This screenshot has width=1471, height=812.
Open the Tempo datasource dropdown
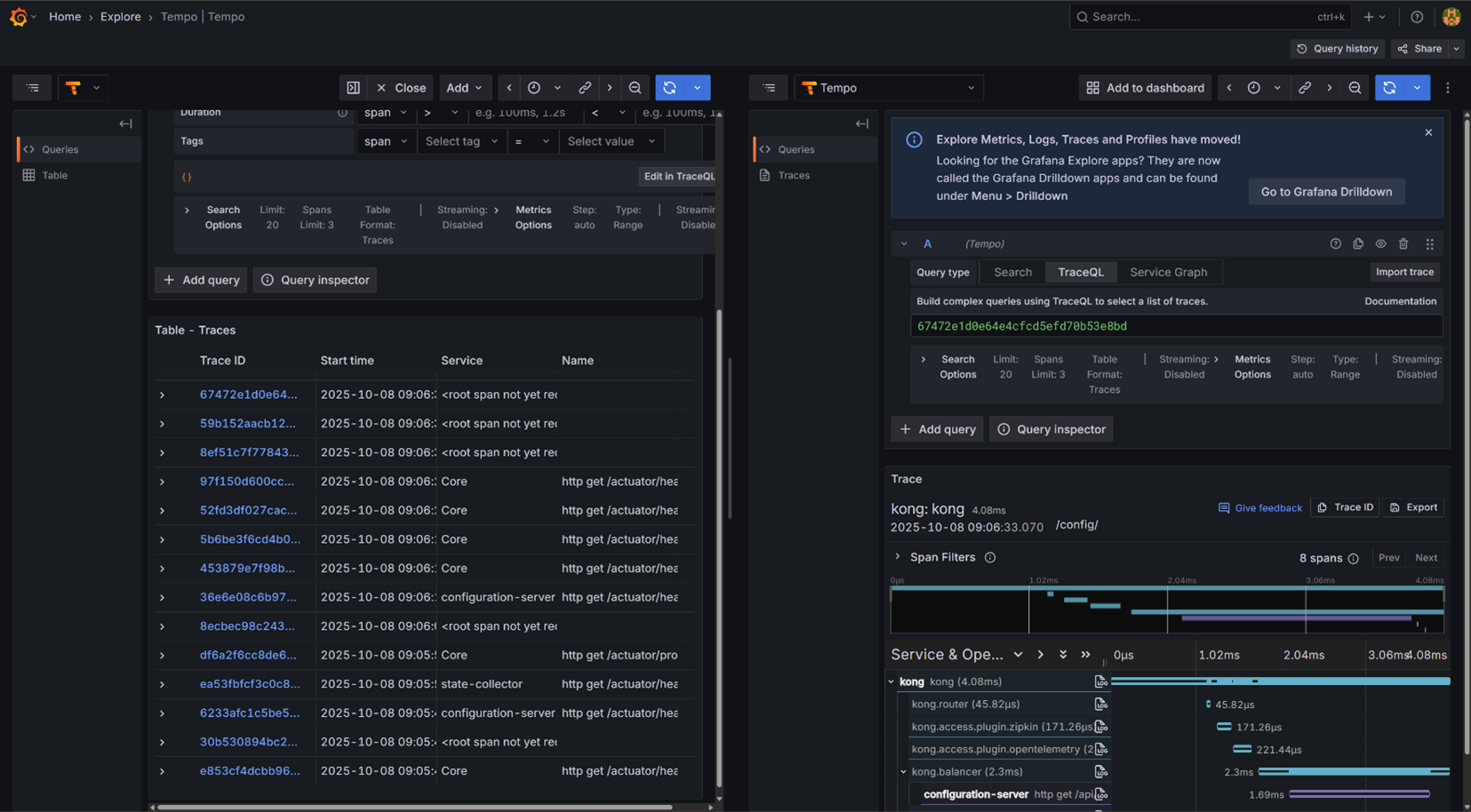[889, 88]
